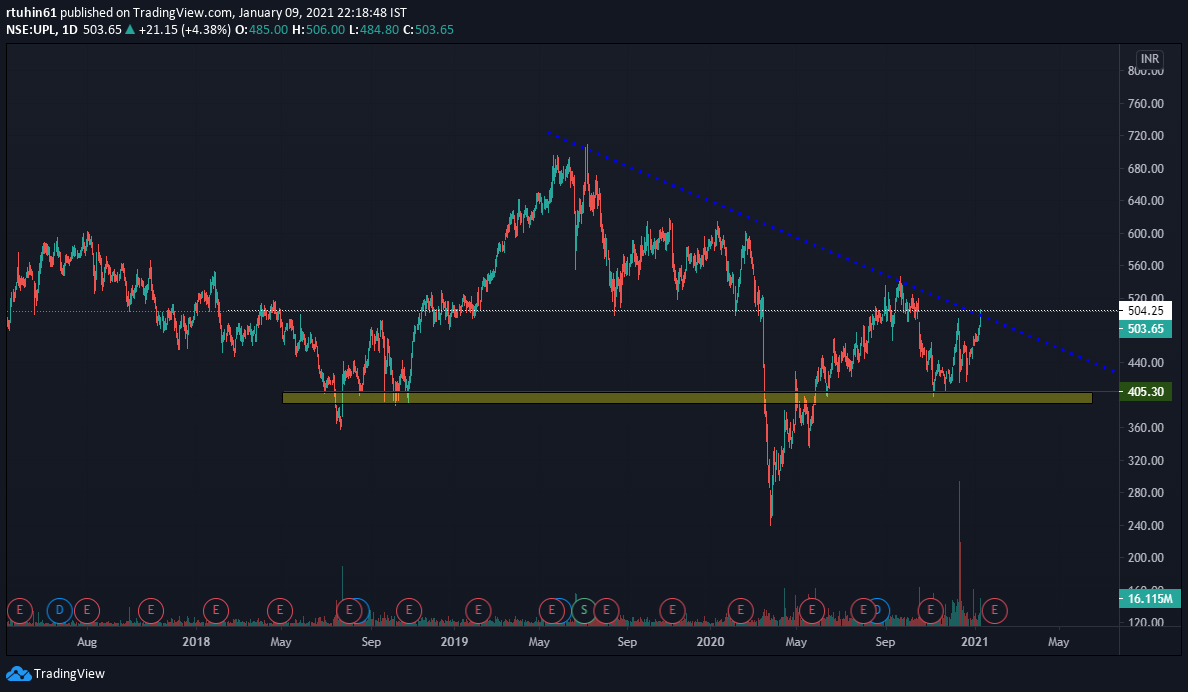Click the 2018 label on the time axis
Image resolution: width=1188 pixels, height=692 pixels.
(196, 641)
